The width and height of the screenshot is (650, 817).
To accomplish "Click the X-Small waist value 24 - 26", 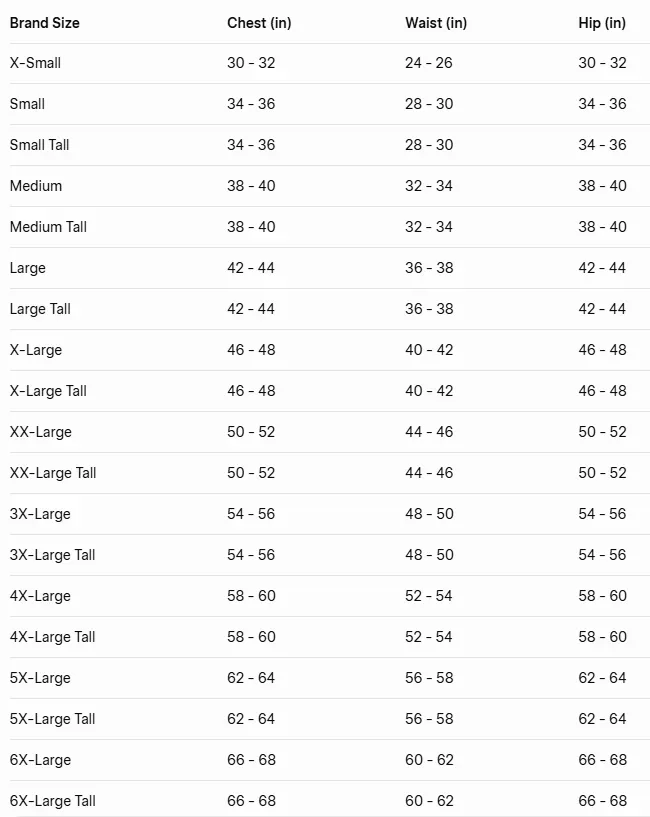I will (429, 63).
